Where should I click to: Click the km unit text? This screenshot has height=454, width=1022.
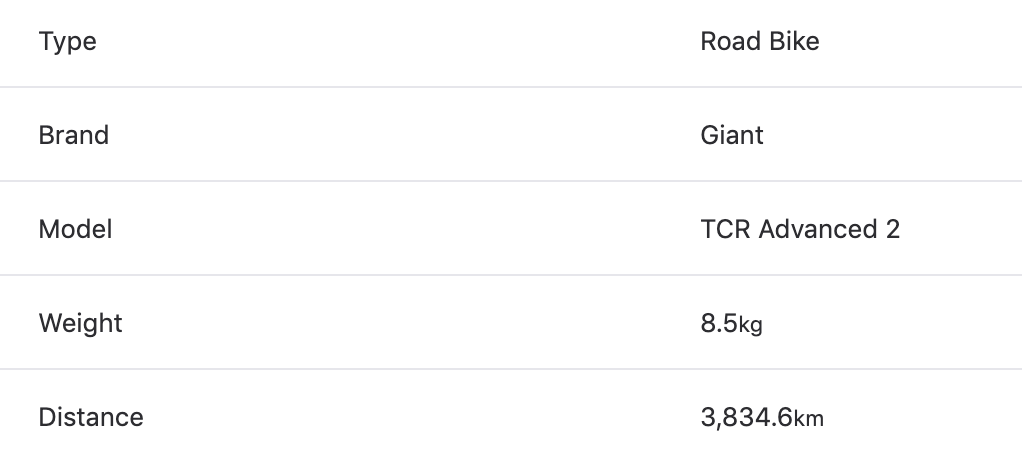pos(809,418)
